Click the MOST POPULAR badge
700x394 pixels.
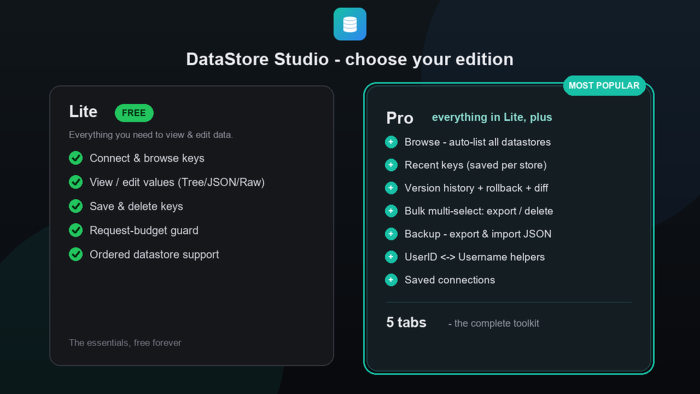click(604, 86)
